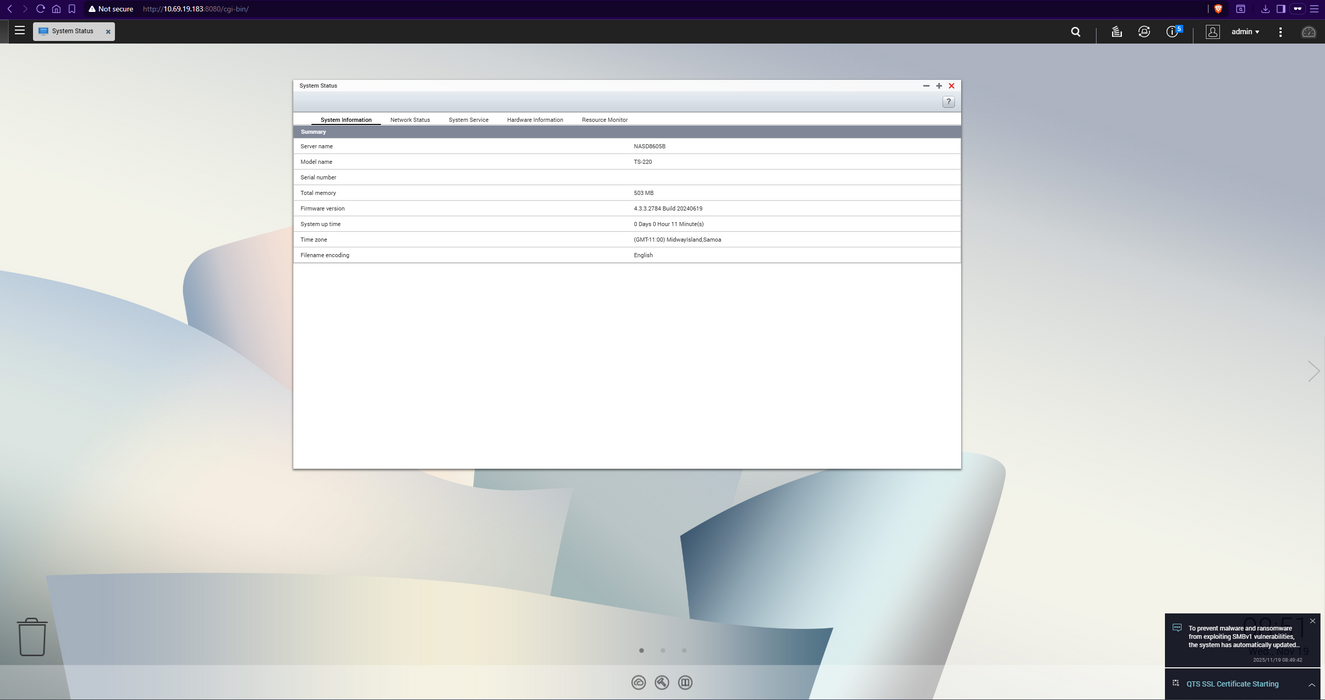Click the search magnifier in top bar
The height and width of the screenshot is (700, 1325).
tap(1075, 32)
